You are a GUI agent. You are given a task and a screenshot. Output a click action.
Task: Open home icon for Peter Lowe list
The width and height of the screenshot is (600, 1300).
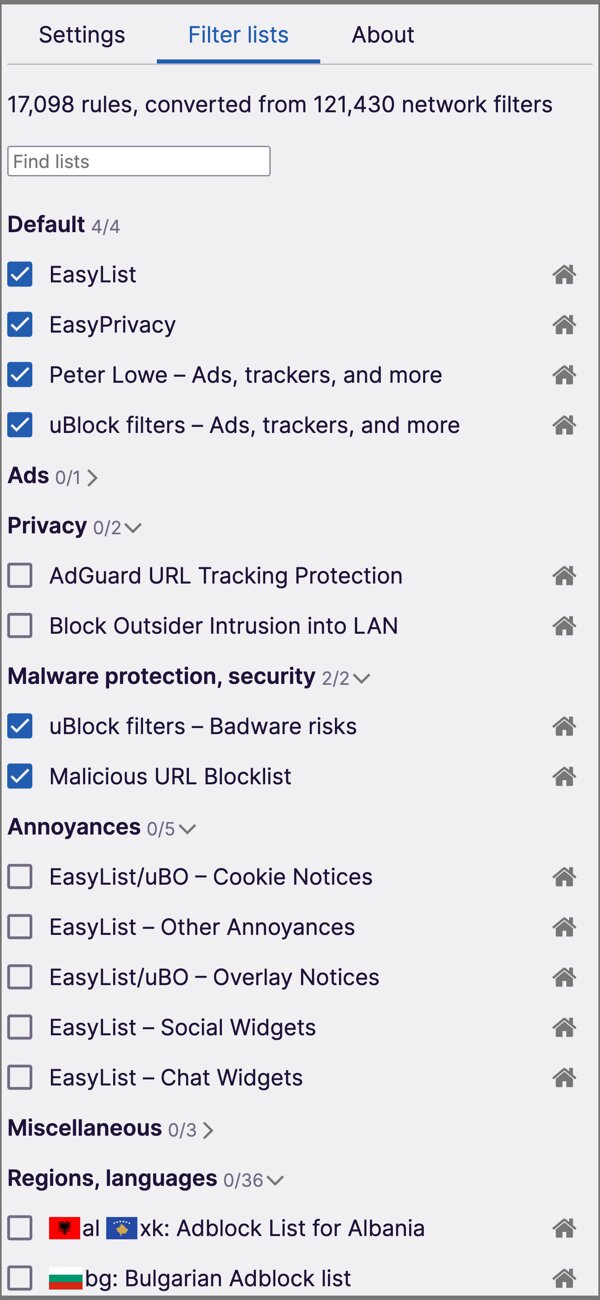coord(564,375)
